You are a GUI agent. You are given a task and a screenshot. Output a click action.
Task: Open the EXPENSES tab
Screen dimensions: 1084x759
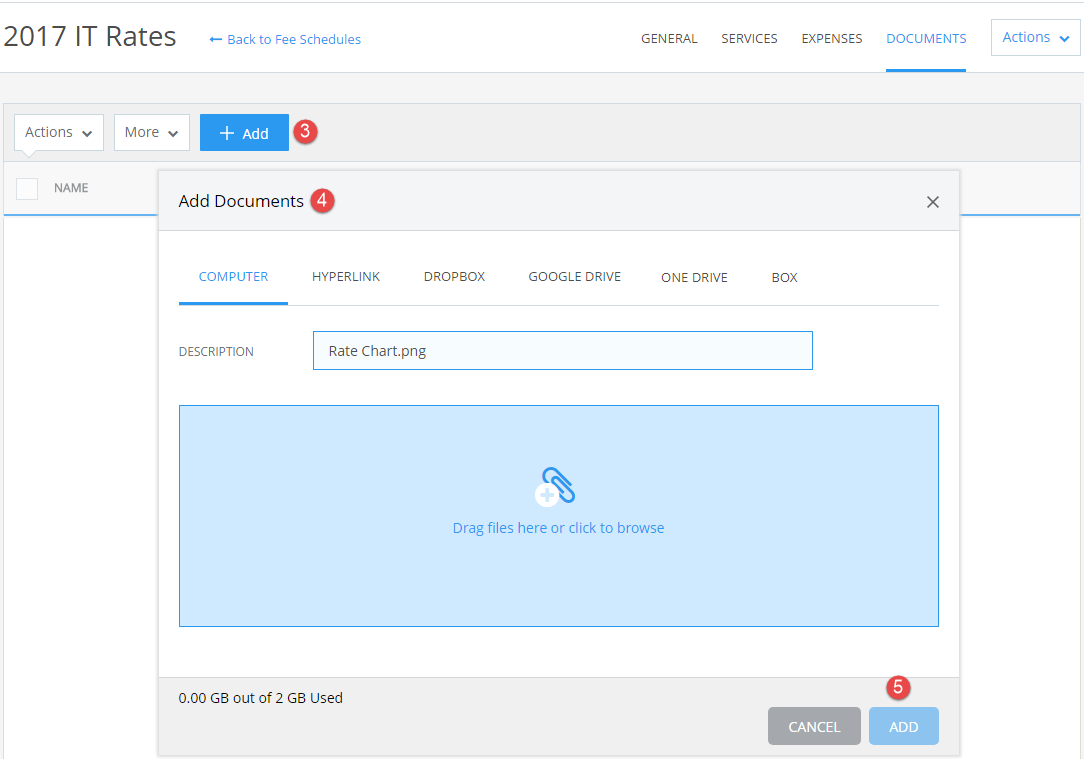click(832, 39)
